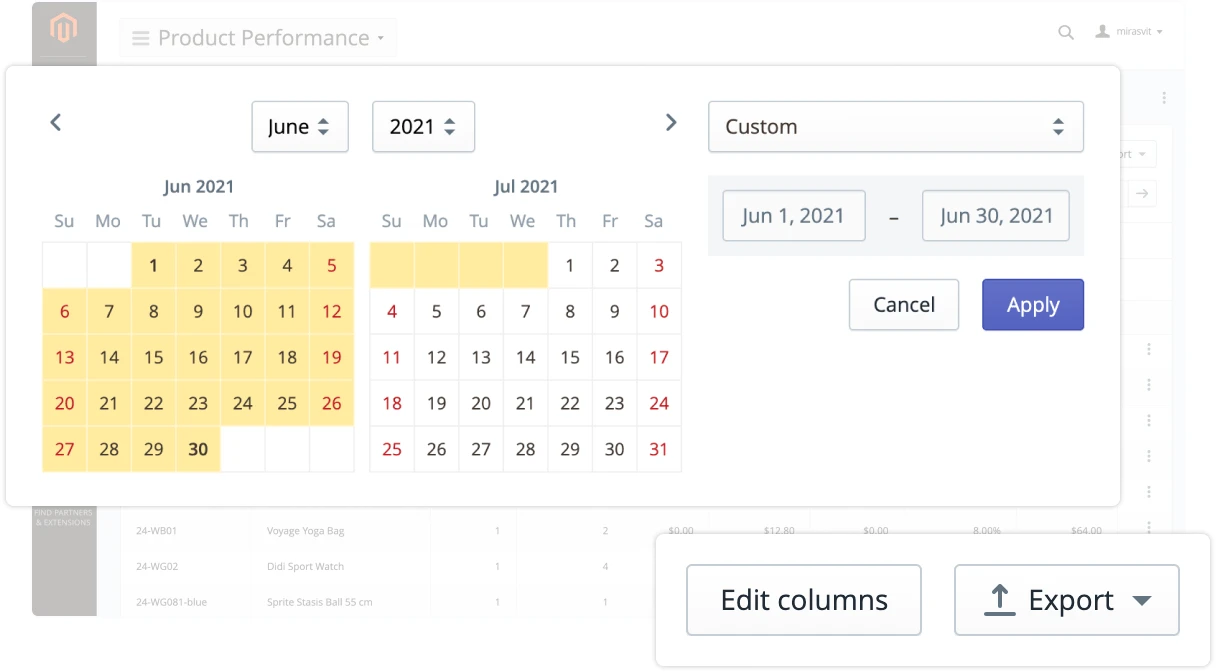Click the Jun 1, 2021 start date field
The width and height of the screenshot is (1216, 672).
tap(793, 215)
